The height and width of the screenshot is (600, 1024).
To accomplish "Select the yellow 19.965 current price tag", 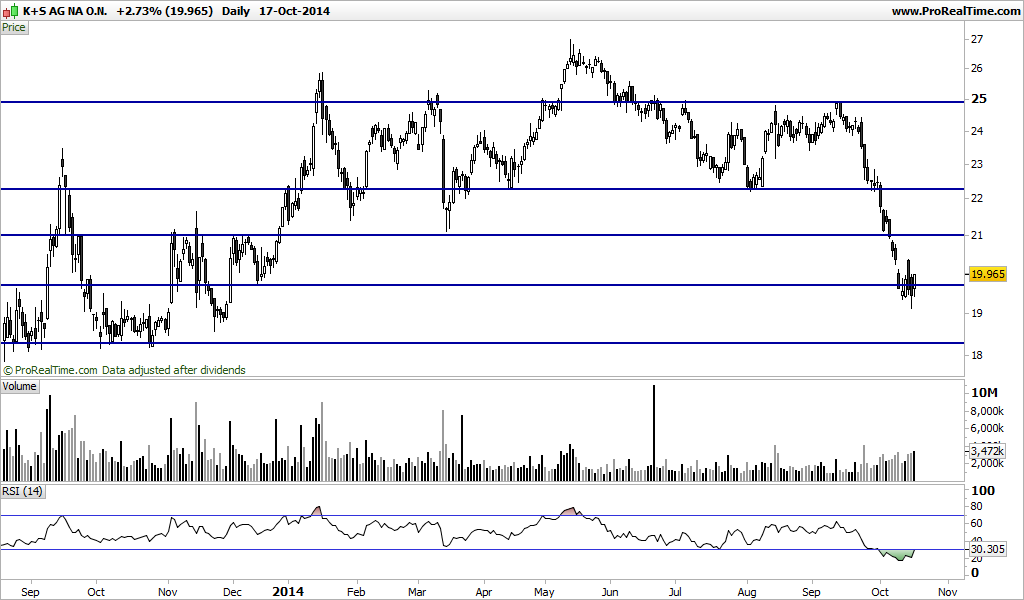I will (x=987, y=274).
